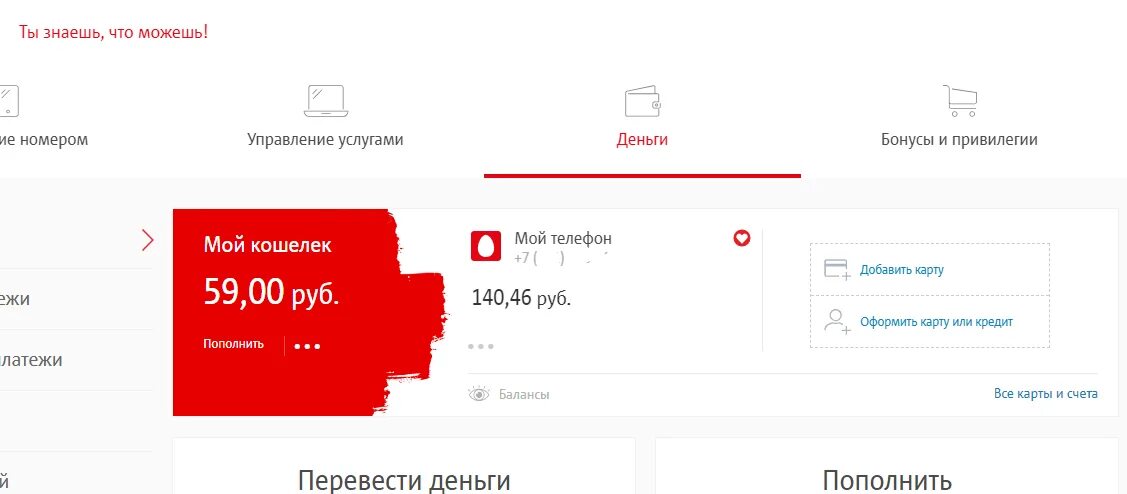
Task: Open the Перевести деньги panel
Action: tap(404, 466)
